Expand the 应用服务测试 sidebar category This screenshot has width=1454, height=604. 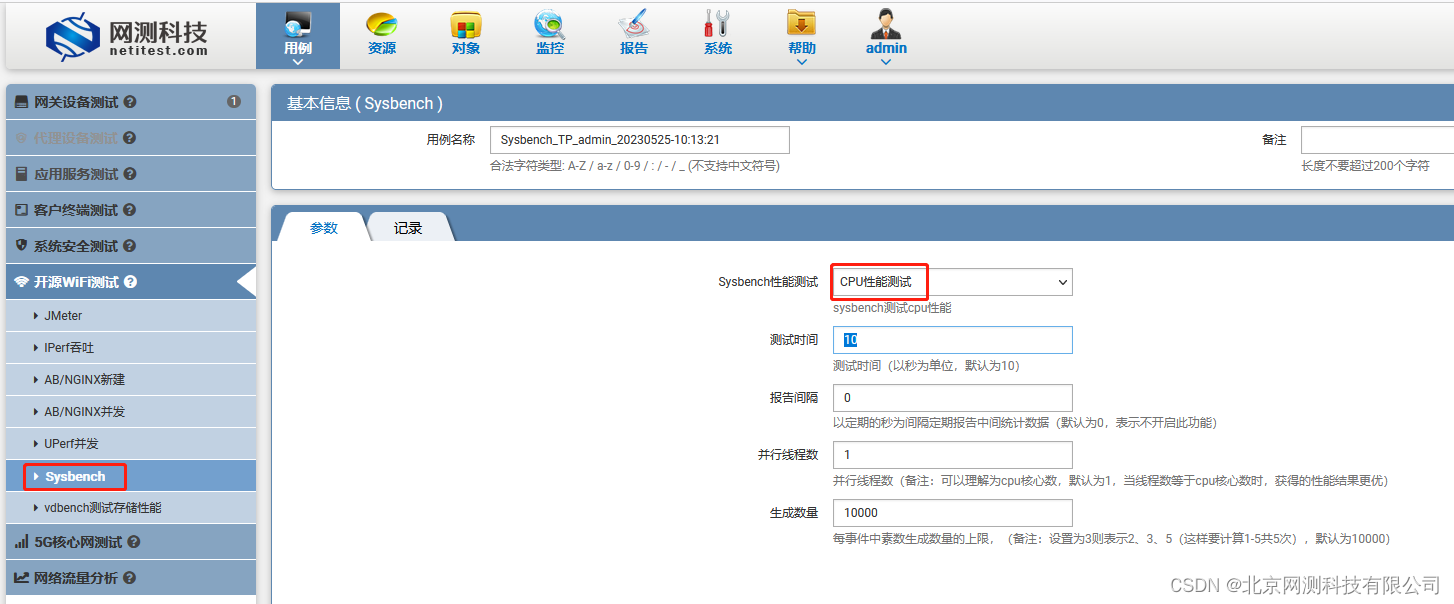(131, 174)
